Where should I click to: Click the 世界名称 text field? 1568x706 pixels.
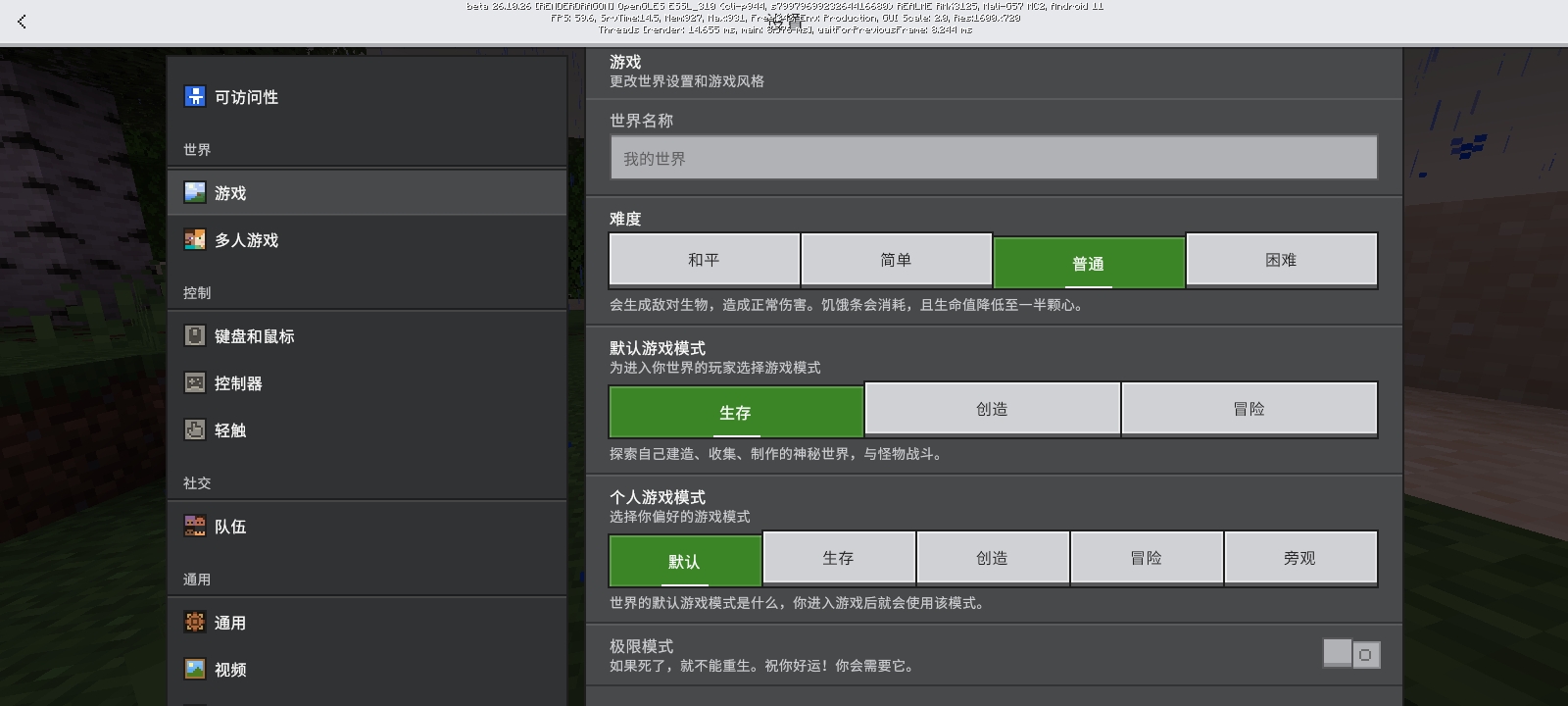[994, 158]
